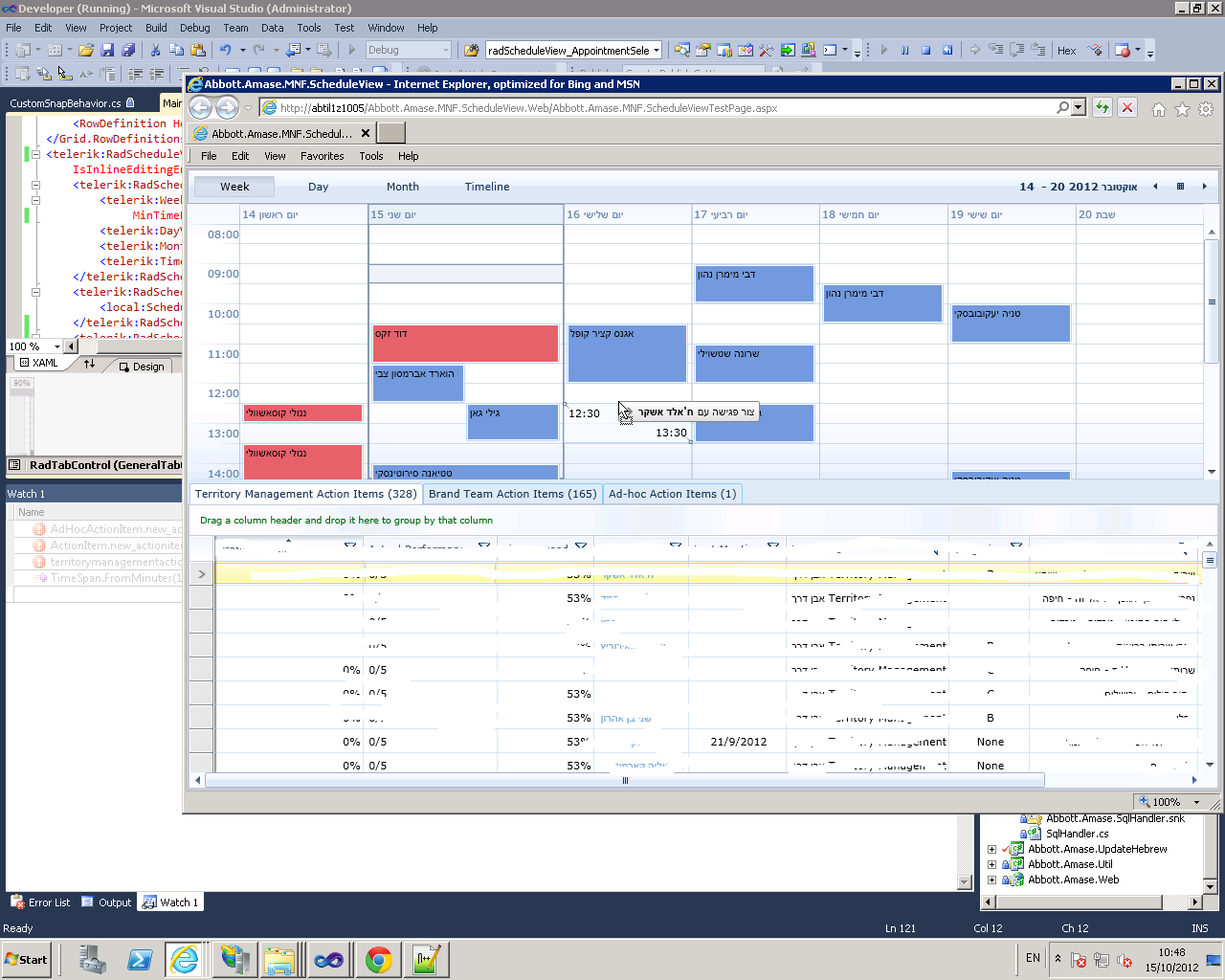This screenshot has height=980, width=1225.
Task: Go to next week in the scheduler
Action: [x=1204, y=187]
